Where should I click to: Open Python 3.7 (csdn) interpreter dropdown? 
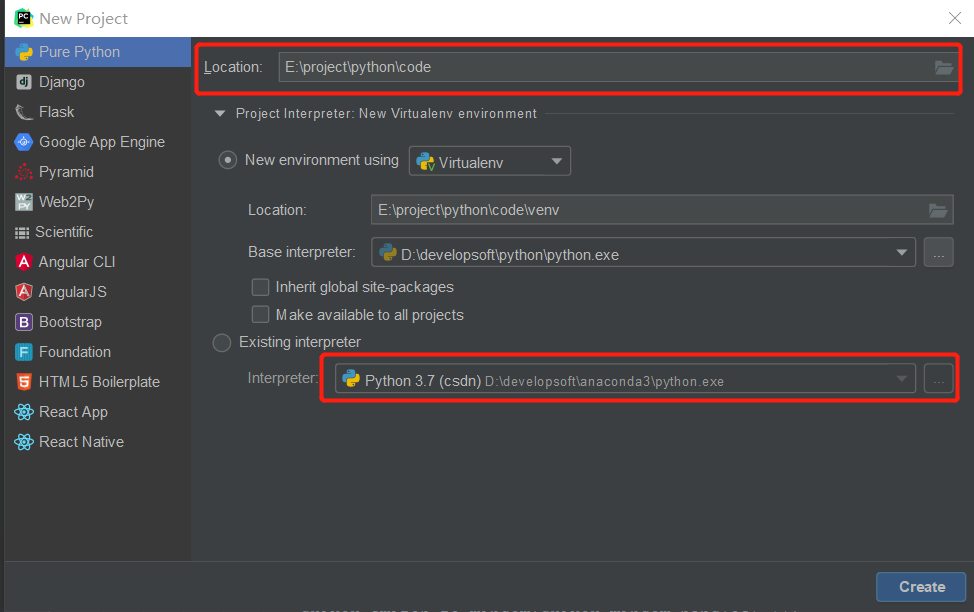click(x=625, y=379)
